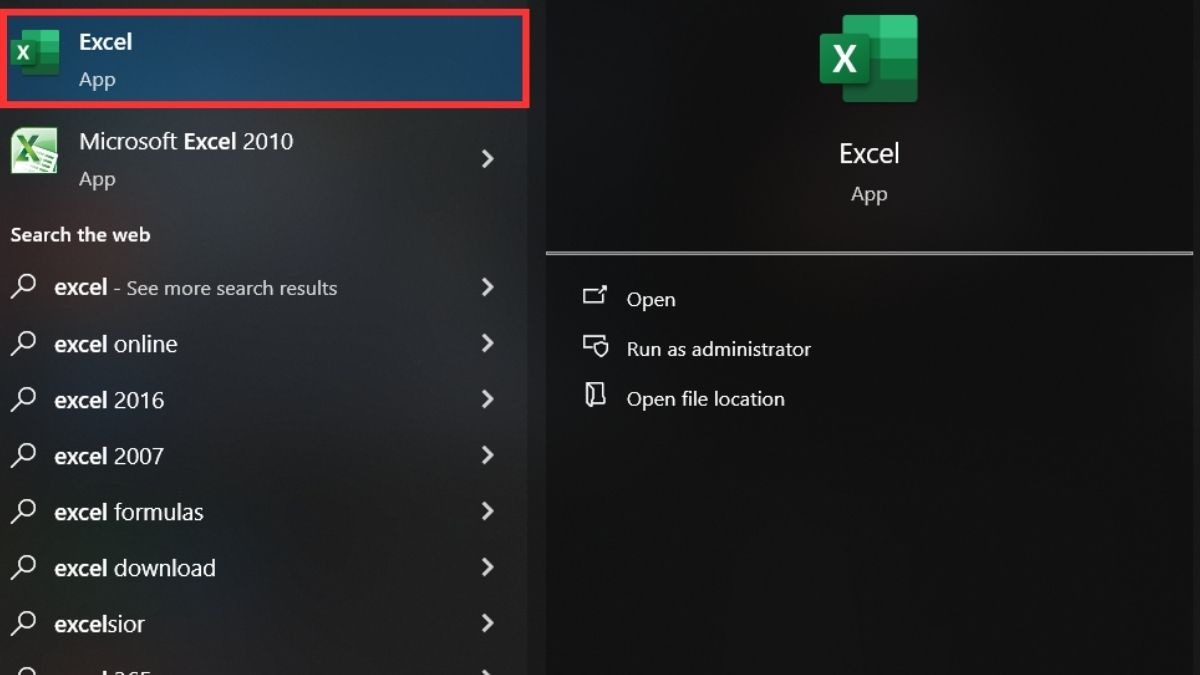
Task: Click the magnifier icon beside excel 2016
Action: 24,399
